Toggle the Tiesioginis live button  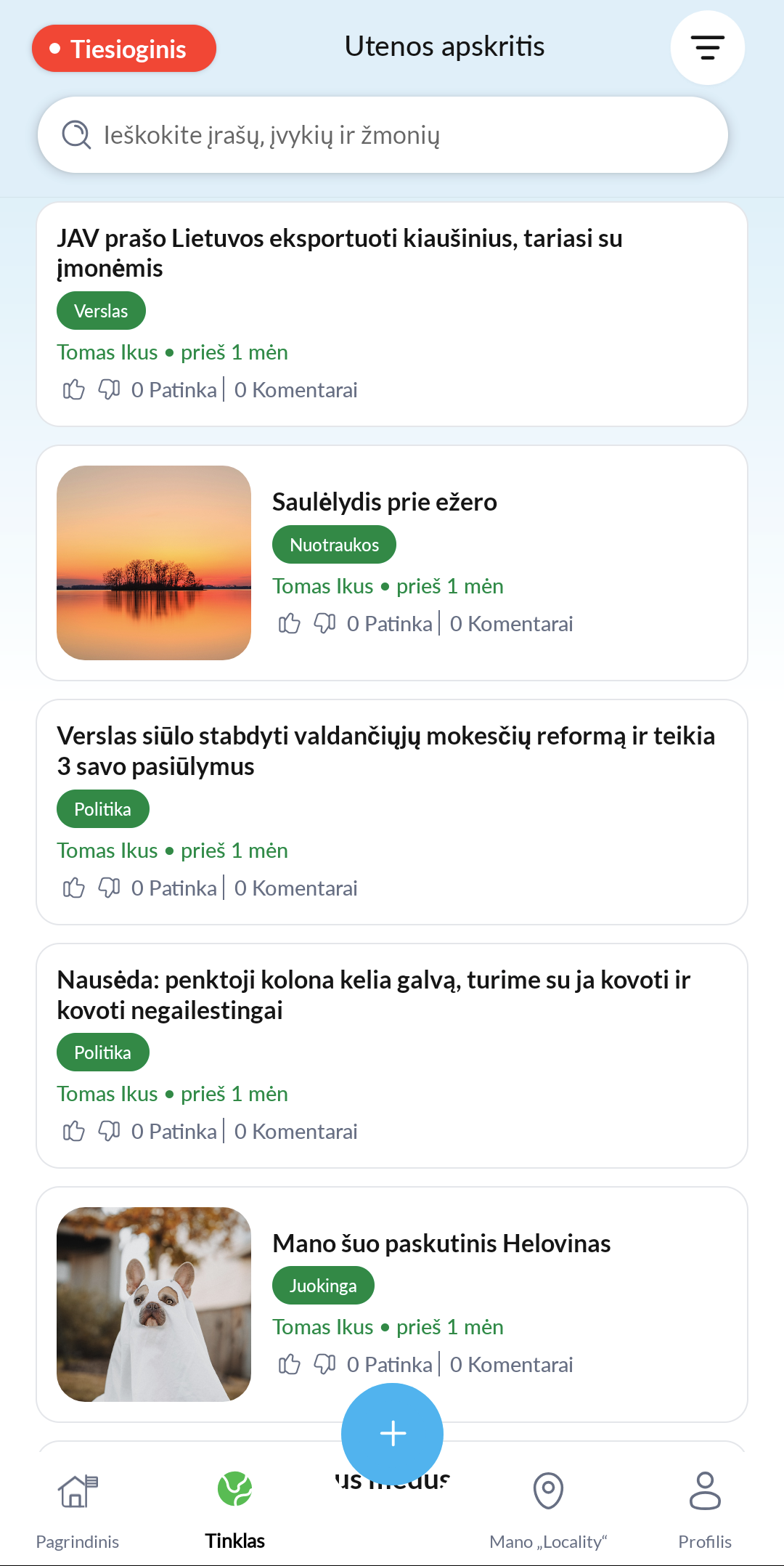coord(124,49)
